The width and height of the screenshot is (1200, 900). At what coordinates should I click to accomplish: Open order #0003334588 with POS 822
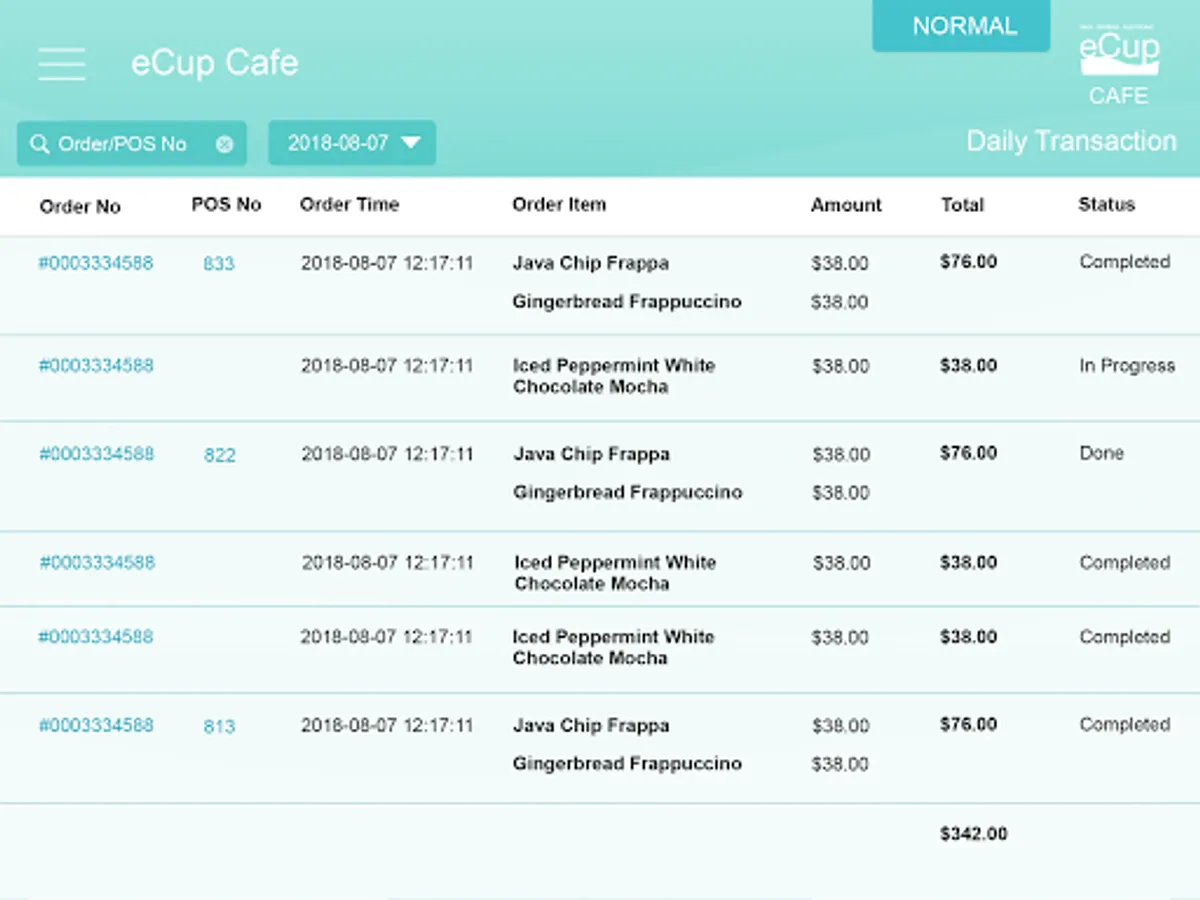pyautogui.click(x=97, y=454)
